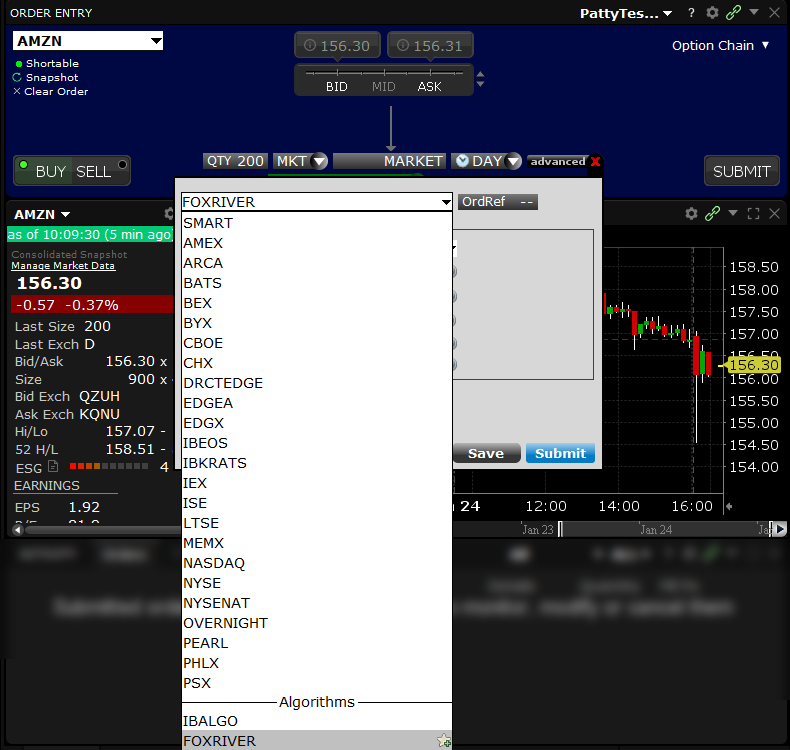
Task: Open Order Entry settings gear
Action: click(x=712, y=13)
